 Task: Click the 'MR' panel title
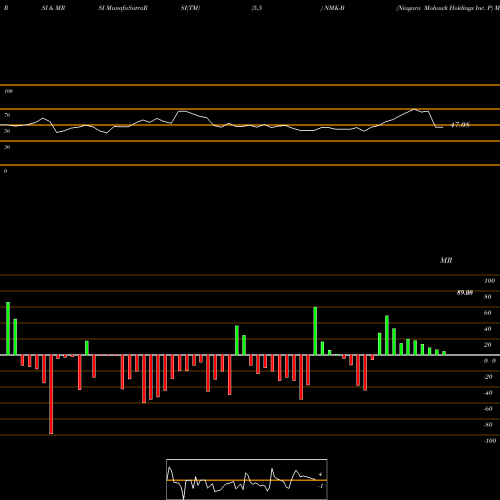(x=446, y=260)
